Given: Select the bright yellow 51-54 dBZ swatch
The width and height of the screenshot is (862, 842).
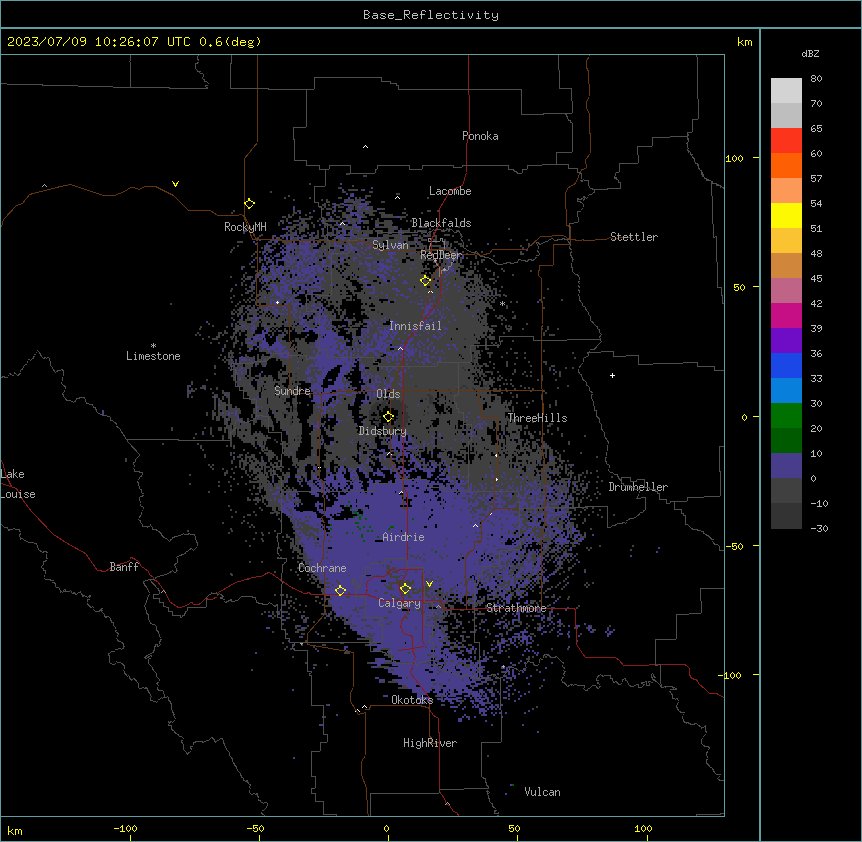Looking at the screenshot, I should click(x=786, y=215).
